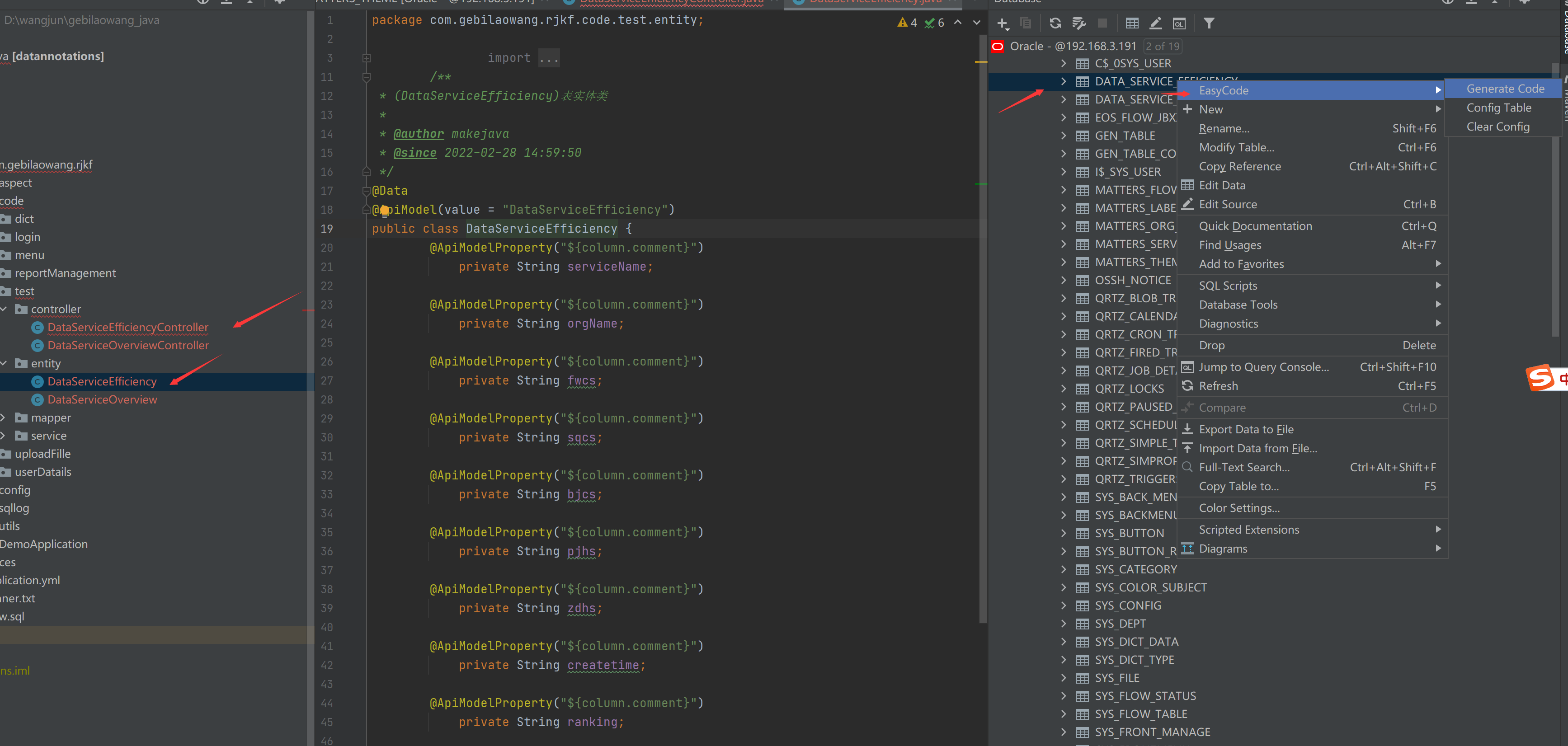This screenshot has height=746, width=1568.
Task: Collapse the entity folder
Action: [4, 363]
